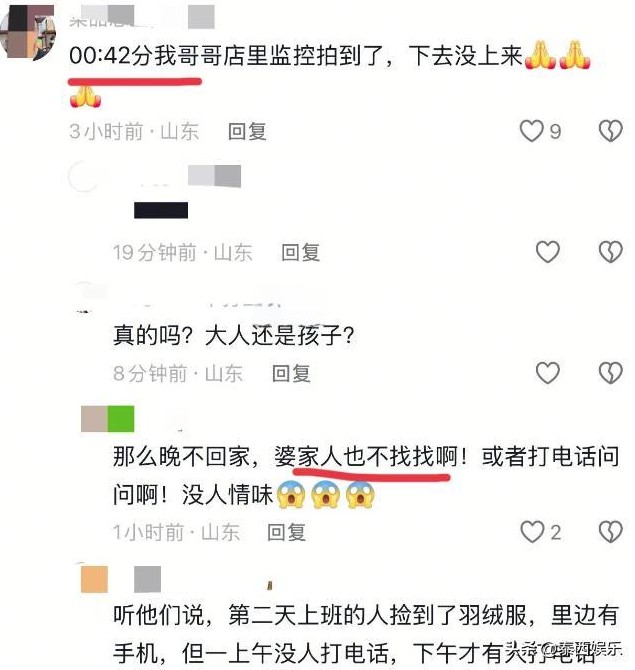Like the 00:42 surveillance comment

[531, 131]
